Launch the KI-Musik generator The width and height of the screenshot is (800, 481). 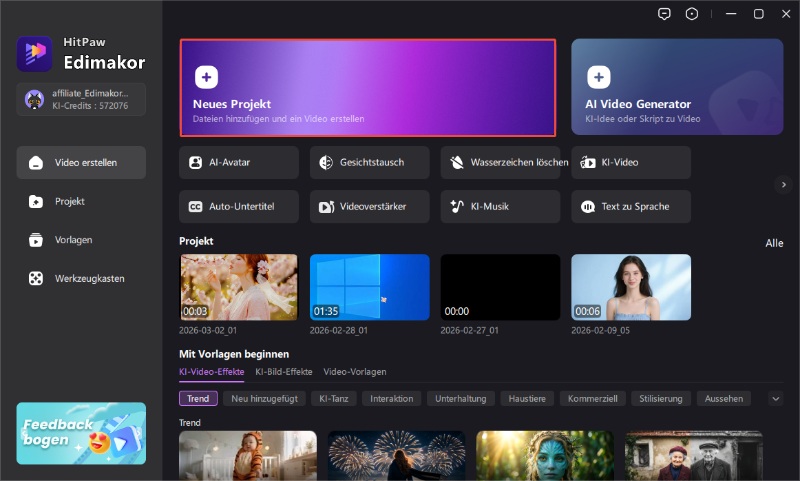[x=500, y=206]
